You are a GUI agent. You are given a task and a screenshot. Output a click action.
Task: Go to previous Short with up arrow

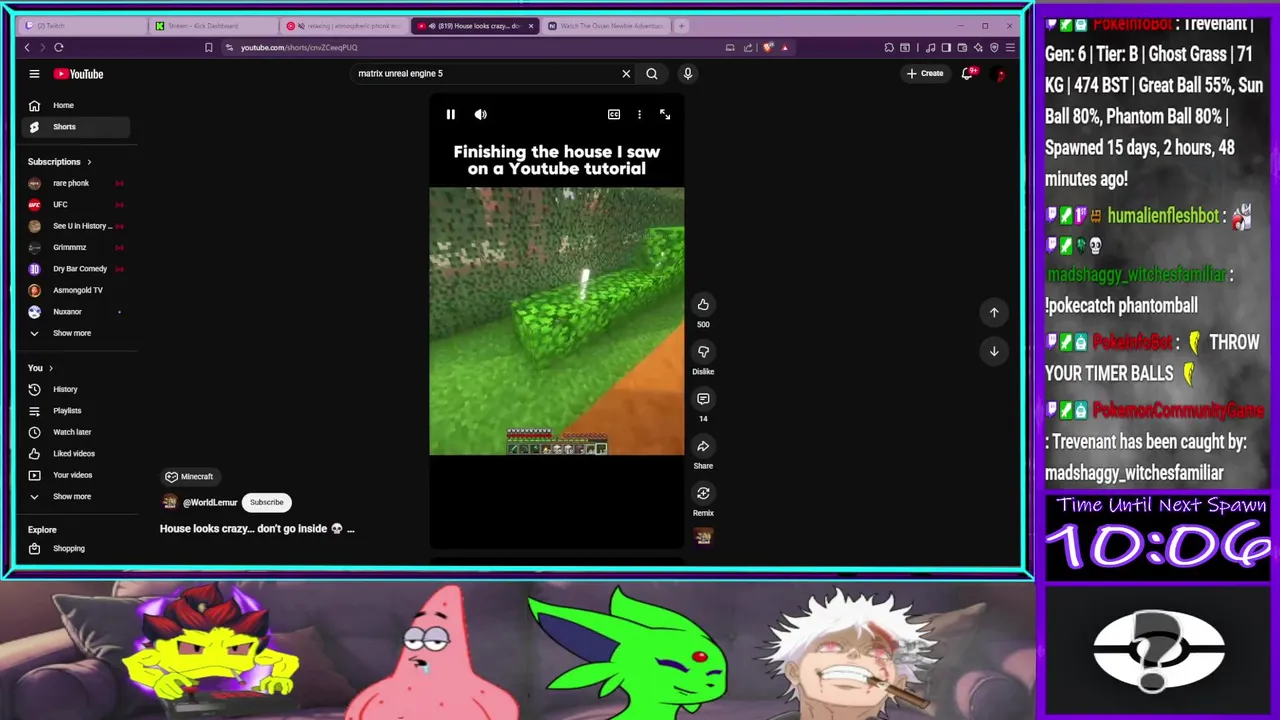(994, 313)
